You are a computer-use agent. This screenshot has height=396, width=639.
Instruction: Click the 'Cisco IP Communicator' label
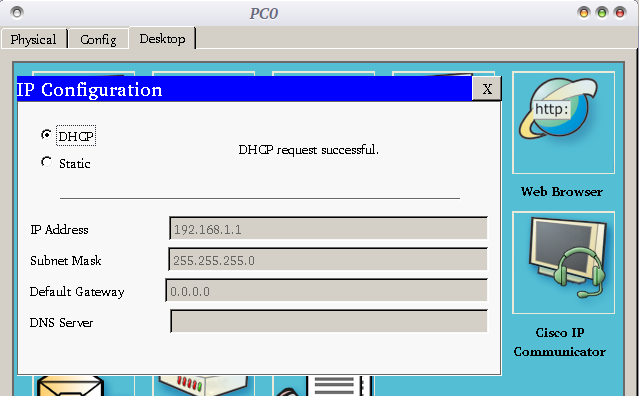tap(560, 342)
